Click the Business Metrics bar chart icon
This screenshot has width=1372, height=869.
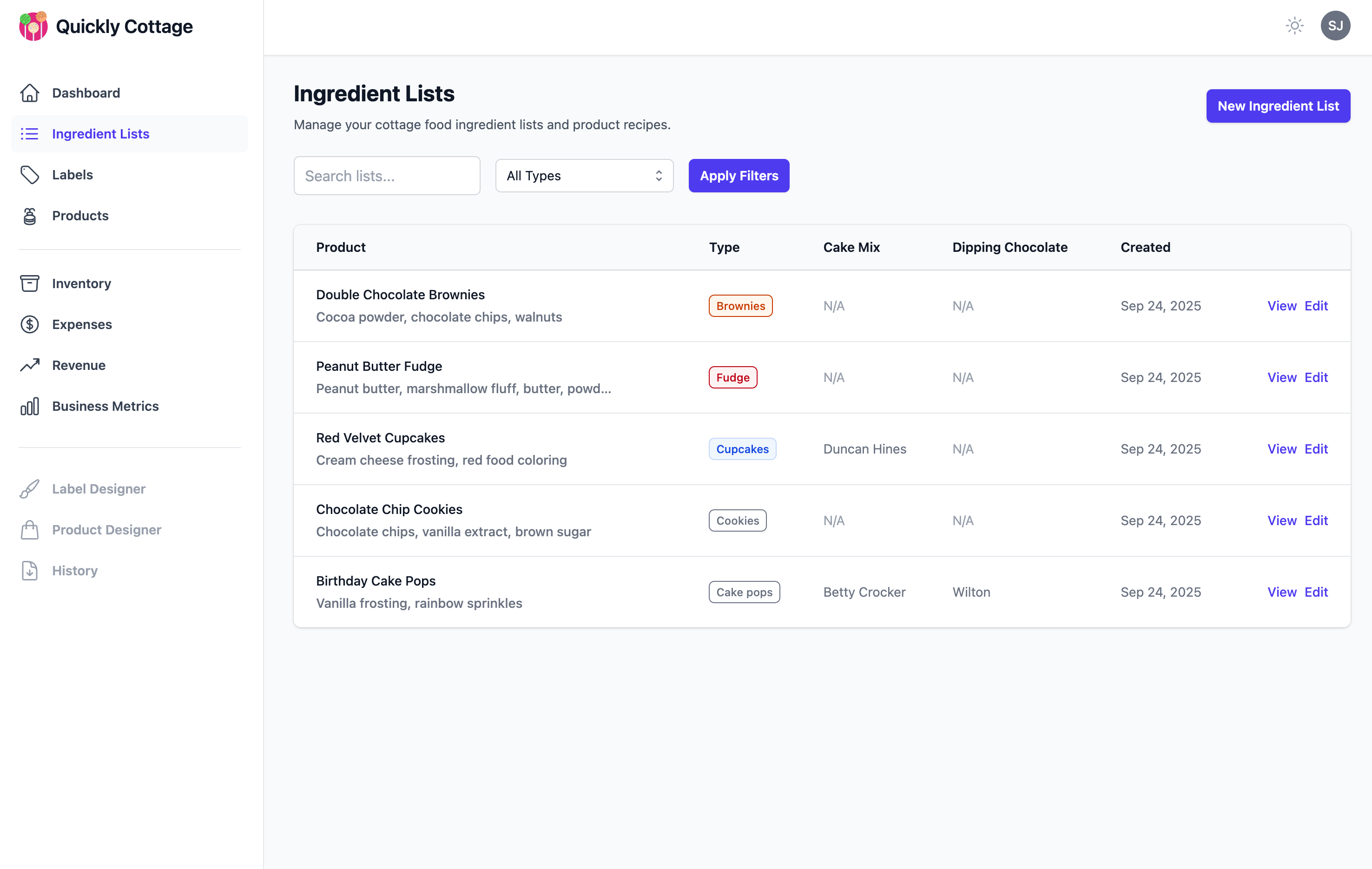(30, 406)
